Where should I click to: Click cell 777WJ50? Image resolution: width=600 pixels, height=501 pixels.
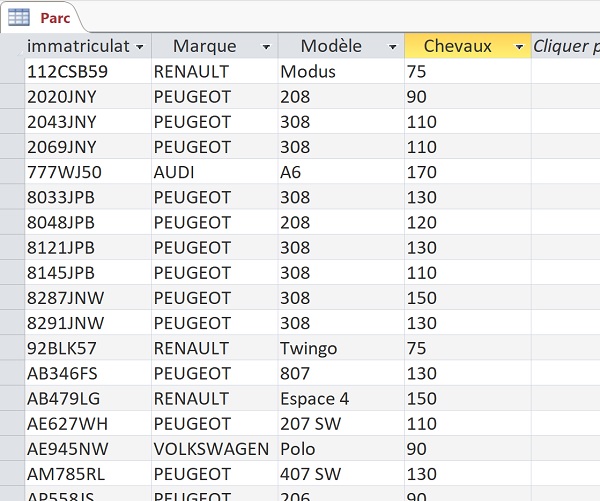88,172
